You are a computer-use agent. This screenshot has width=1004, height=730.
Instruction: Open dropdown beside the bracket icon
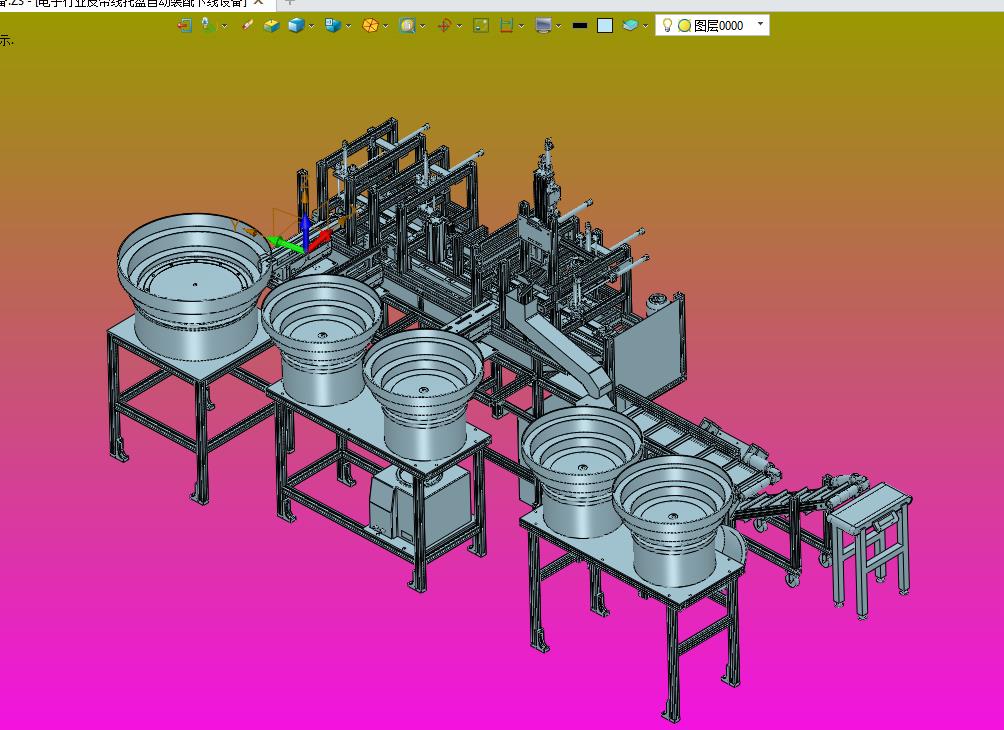coord(521,26)
